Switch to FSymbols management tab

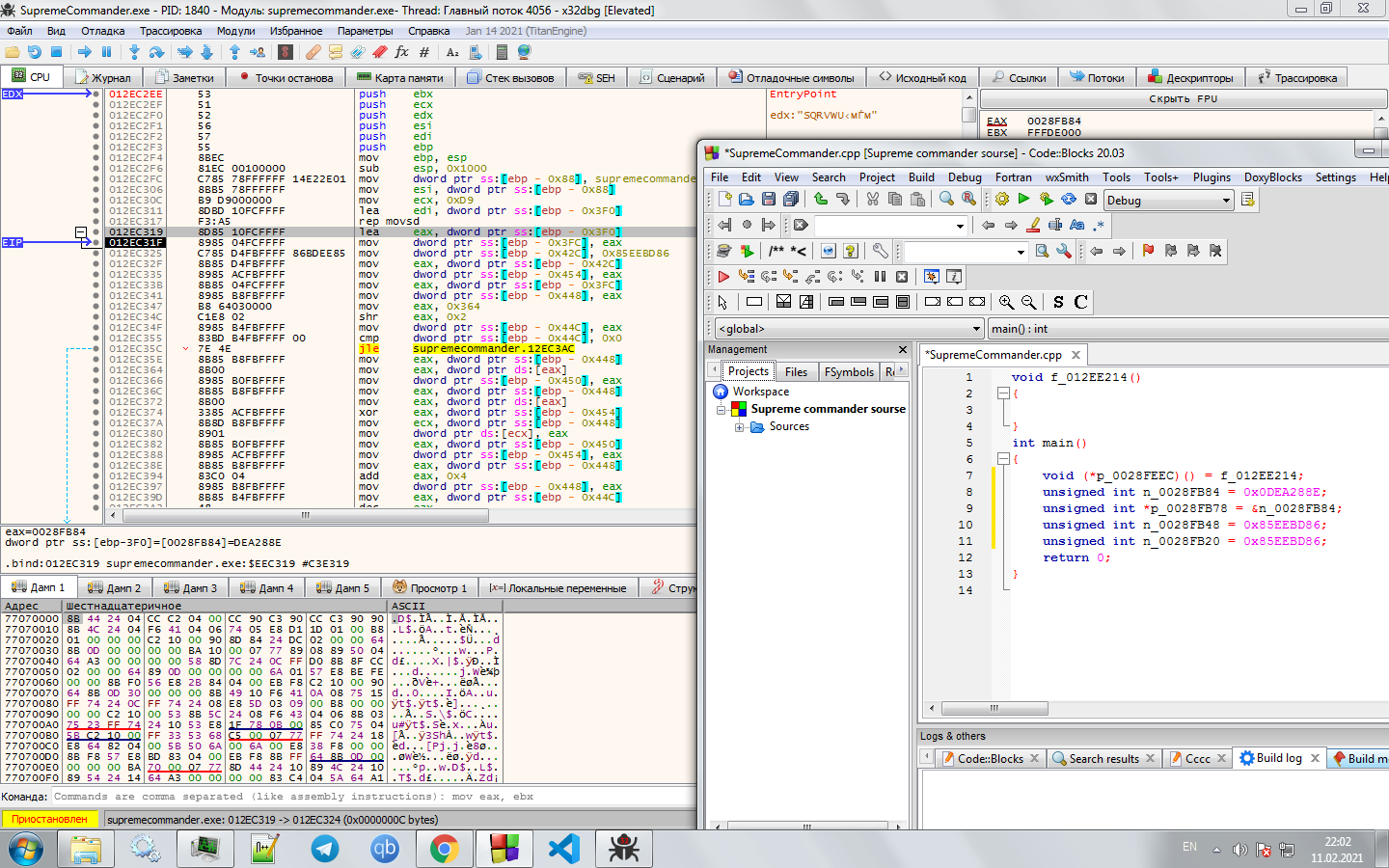(849, 371)
